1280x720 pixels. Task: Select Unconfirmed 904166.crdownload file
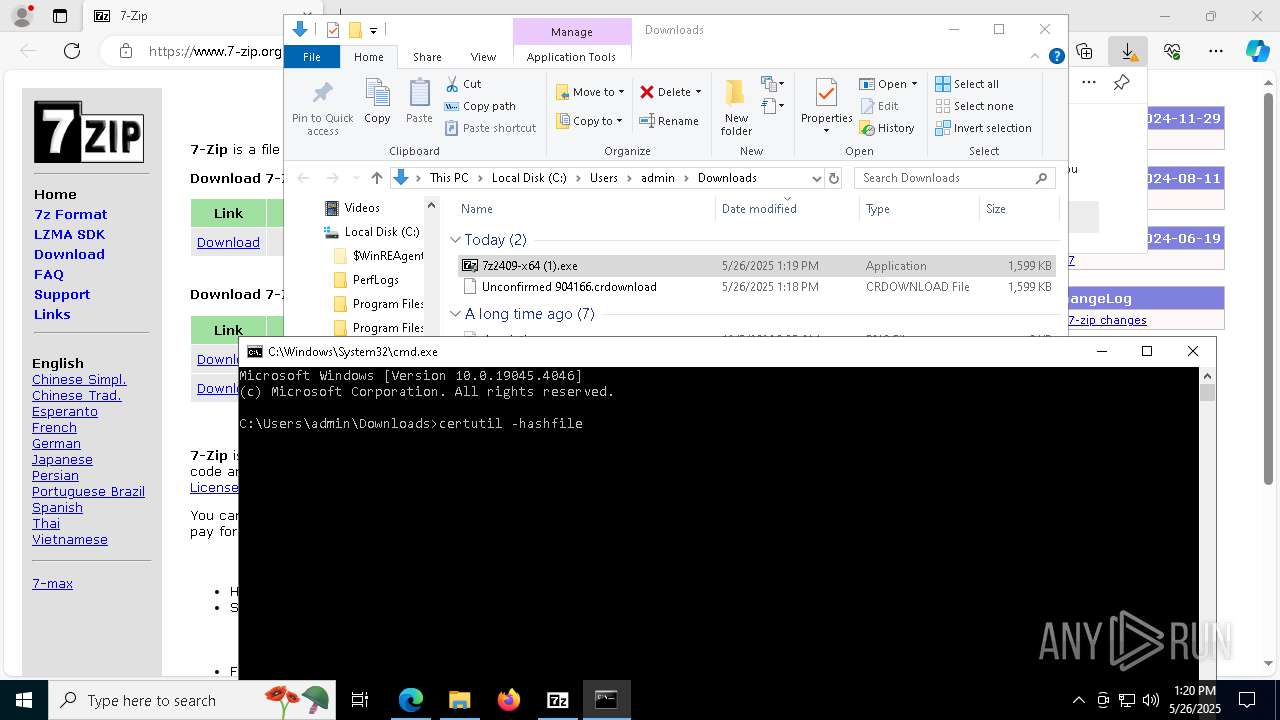pyautogui.click(x=756, y=287)
